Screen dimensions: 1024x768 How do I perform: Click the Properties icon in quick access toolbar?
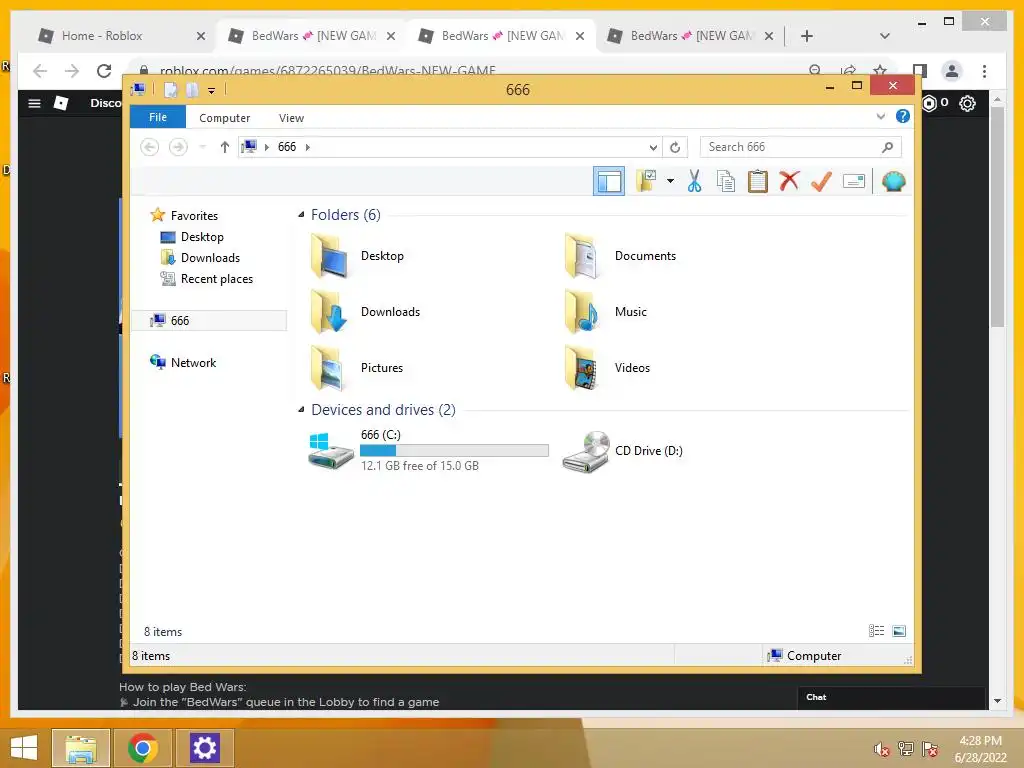170,89
